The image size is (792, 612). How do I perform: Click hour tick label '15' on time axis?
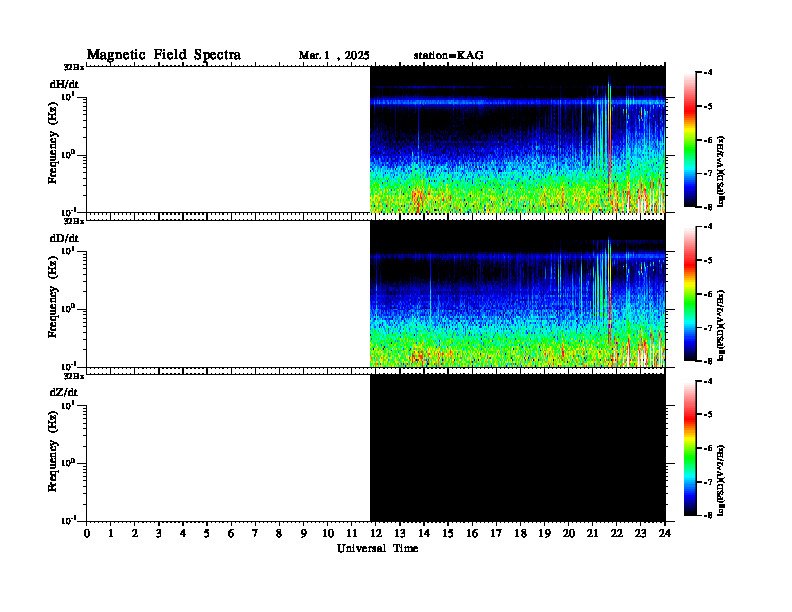point(448,533)
